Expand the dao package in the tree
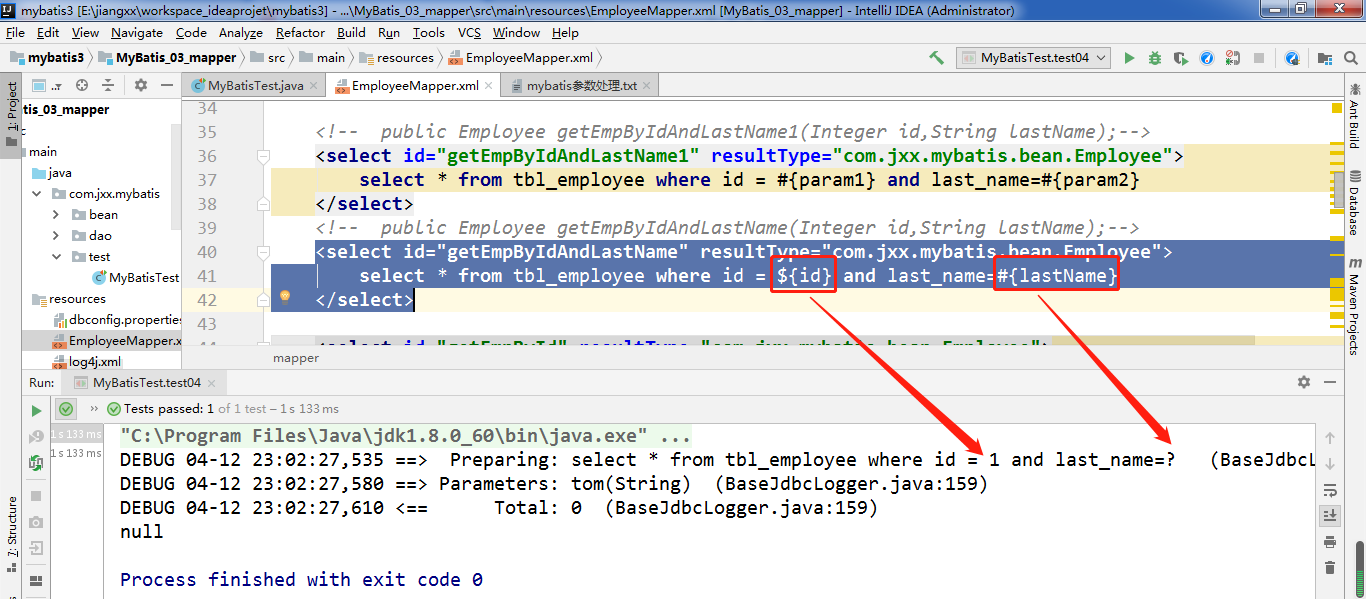Image resolution: width=1366 pixels, height=599 pixels. [57, 236]
